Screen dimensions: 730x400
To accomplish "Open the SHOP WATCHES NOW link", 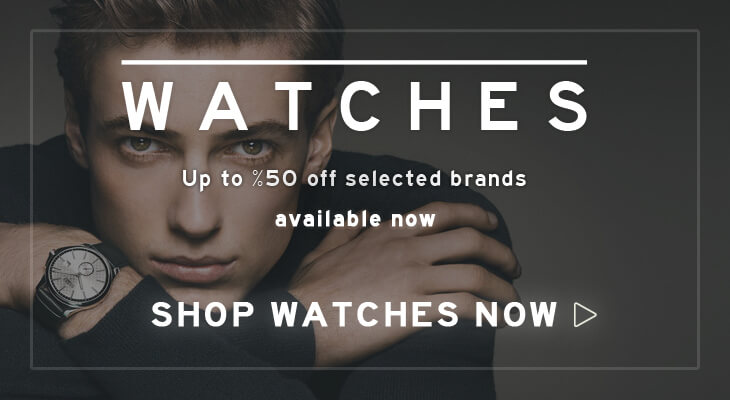I will [374, 314].
